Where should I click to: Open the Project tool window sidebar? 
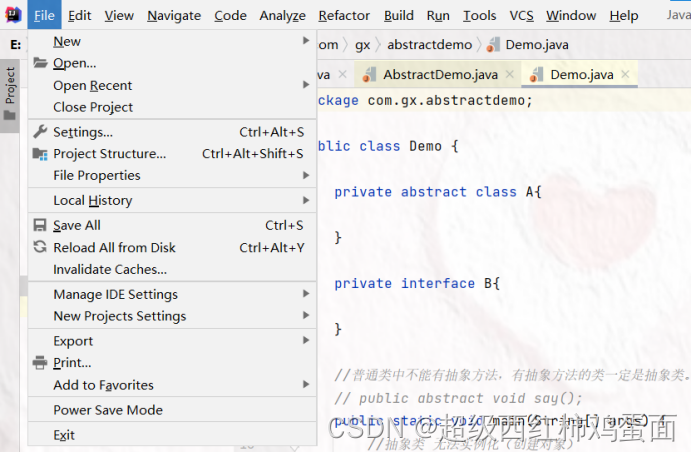pos(10,94)
